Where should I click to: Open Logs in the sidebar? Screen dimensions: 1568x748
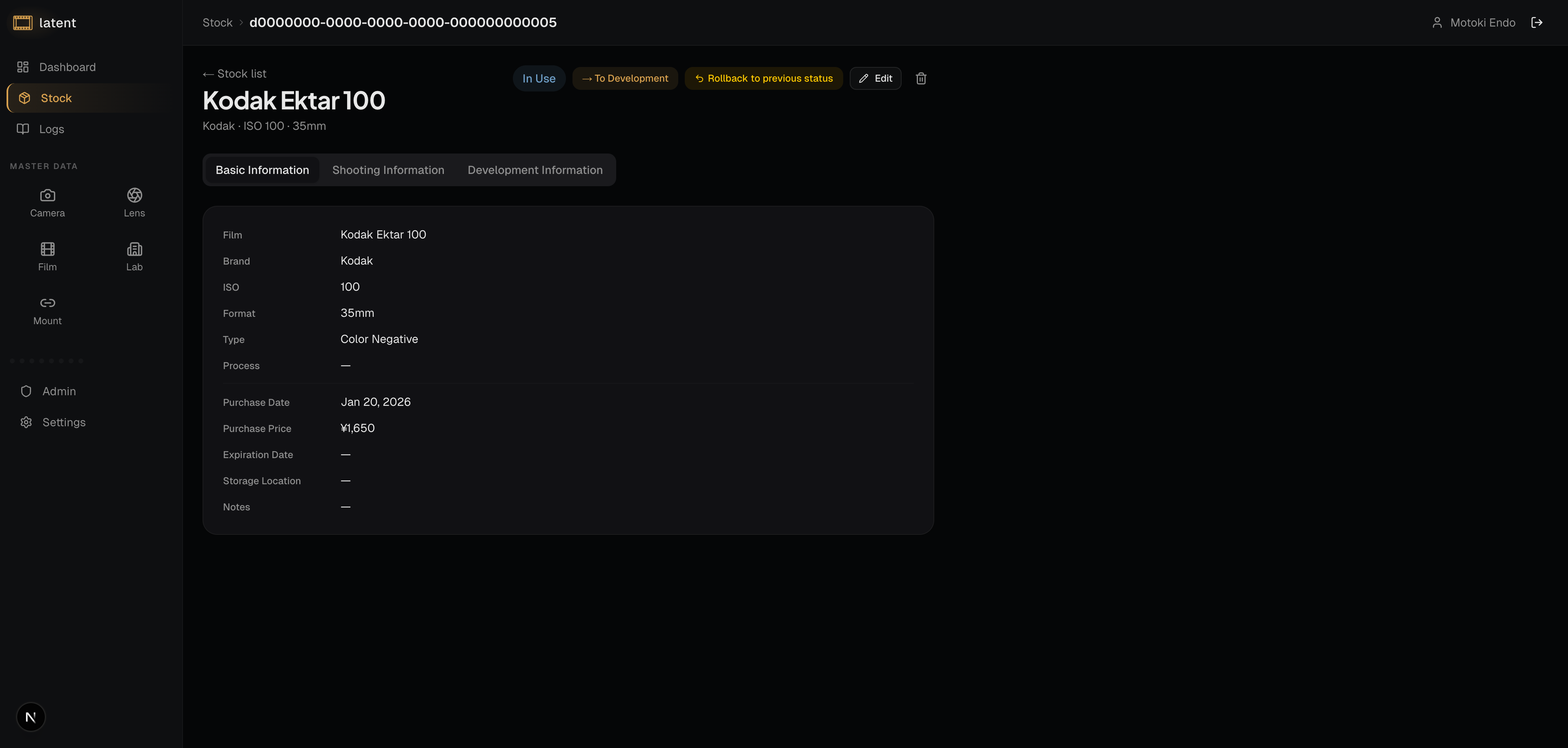tap(51, 129)
